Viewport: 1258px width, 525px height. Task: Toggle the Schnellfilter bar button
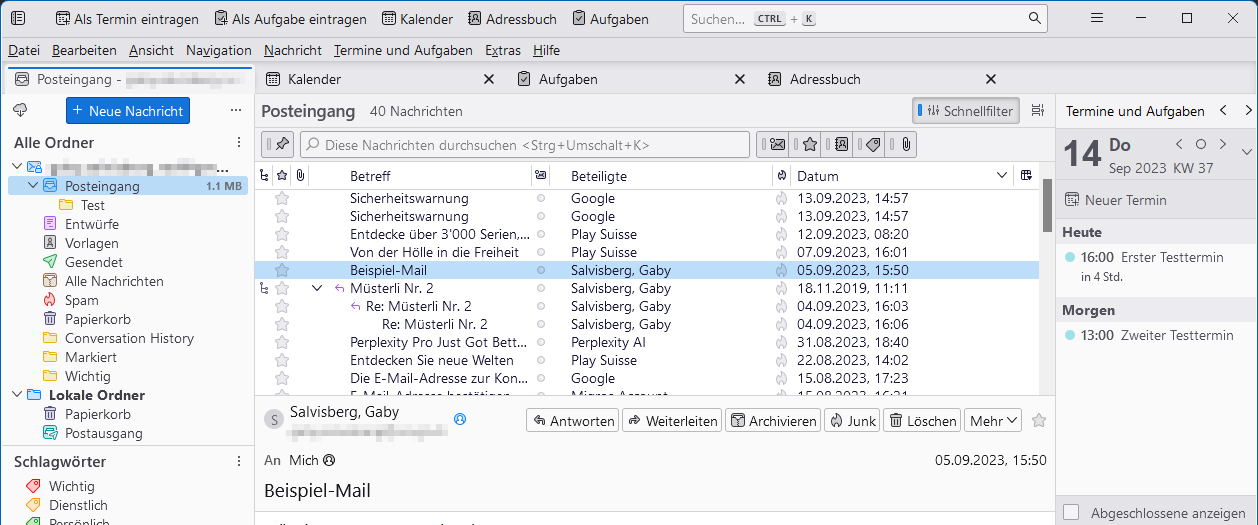coord(967,111)
